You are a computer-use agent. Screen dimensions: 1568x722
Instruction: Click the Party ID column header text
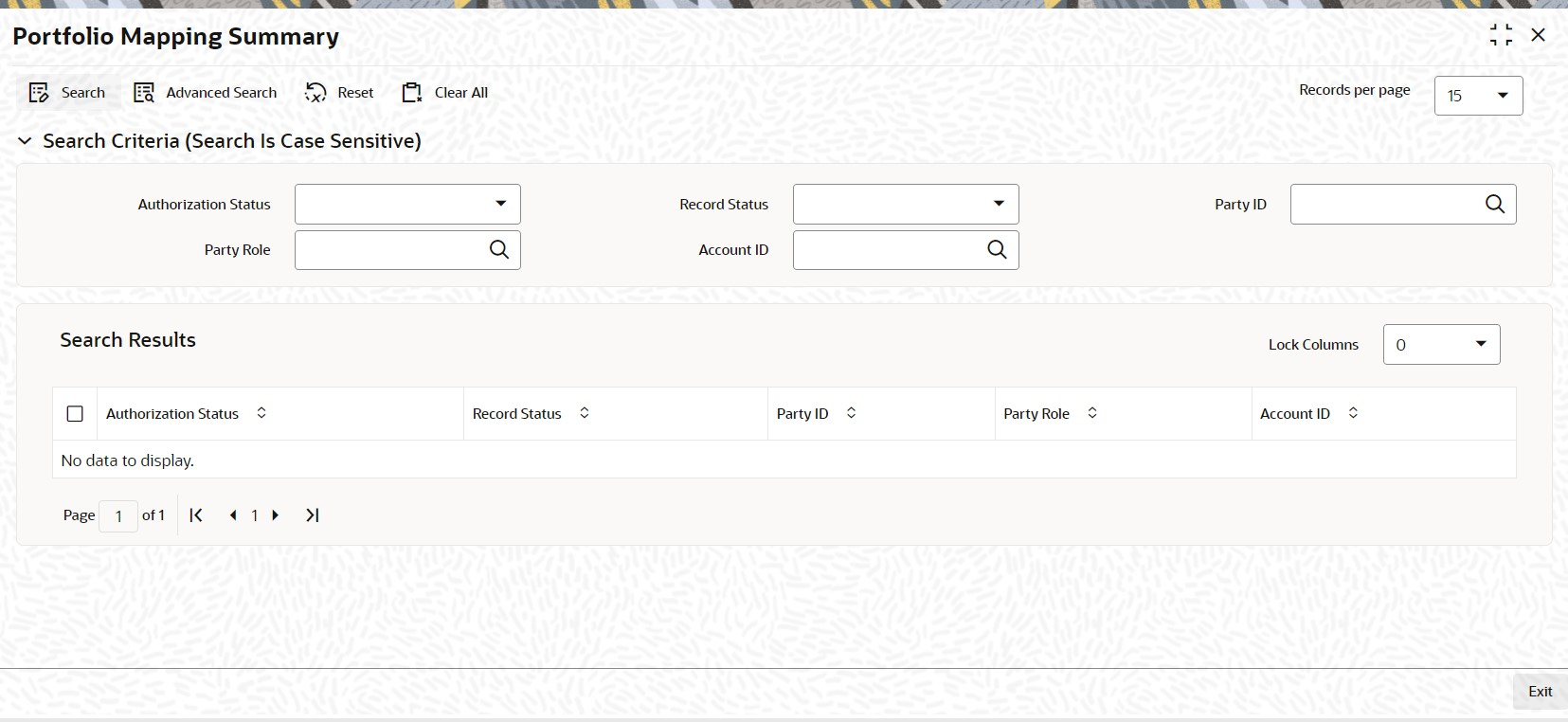pos(802,414)
